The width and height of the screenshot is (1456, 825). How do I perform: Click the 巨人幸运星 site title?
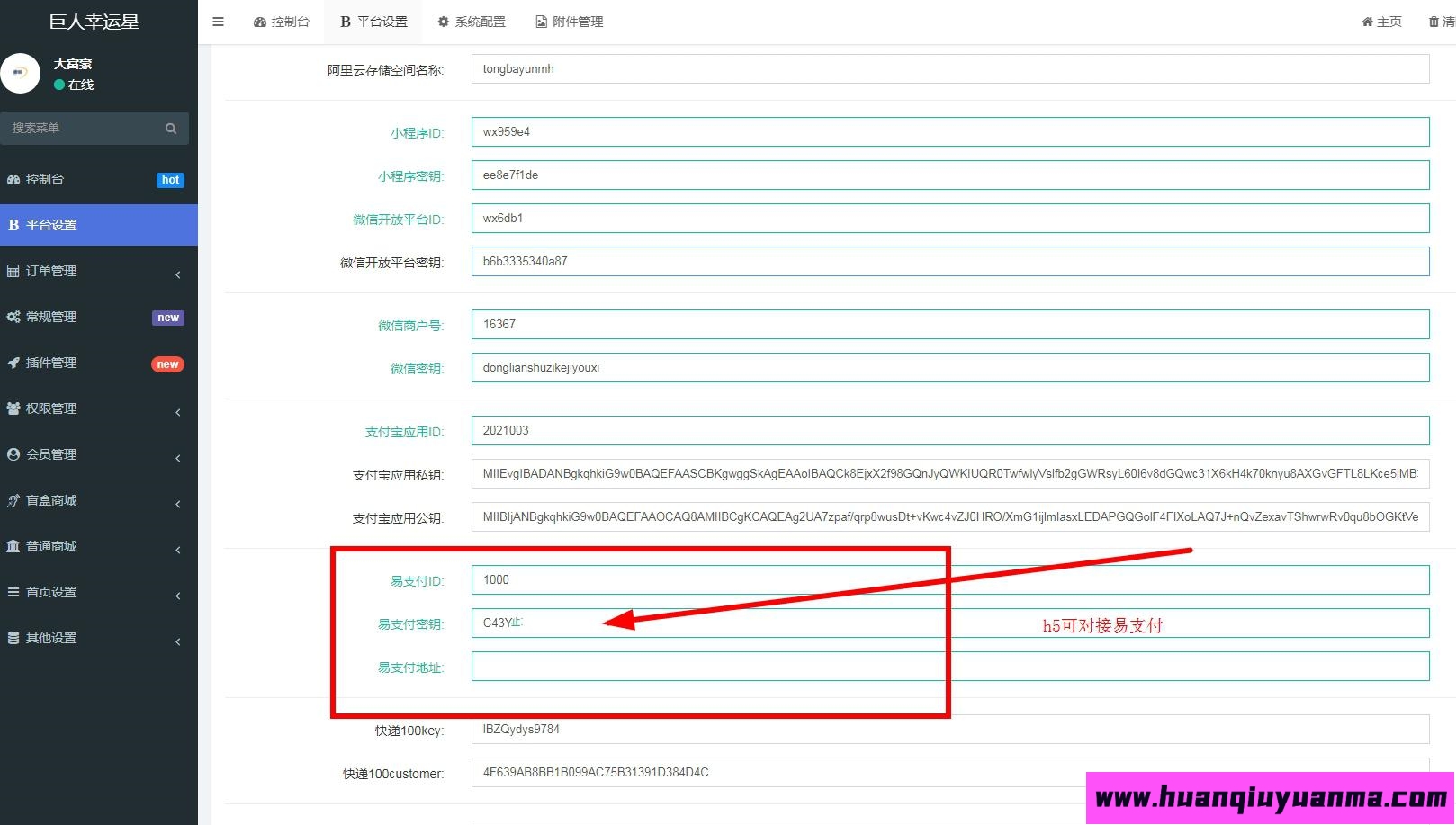coord(94,22)
